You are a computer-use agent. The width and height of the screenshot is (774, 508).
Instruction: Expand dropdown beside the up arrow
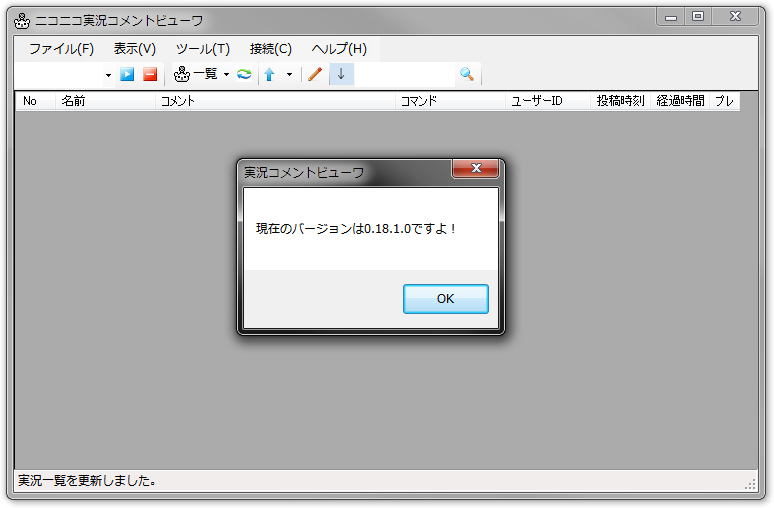(x=289, y=75)
